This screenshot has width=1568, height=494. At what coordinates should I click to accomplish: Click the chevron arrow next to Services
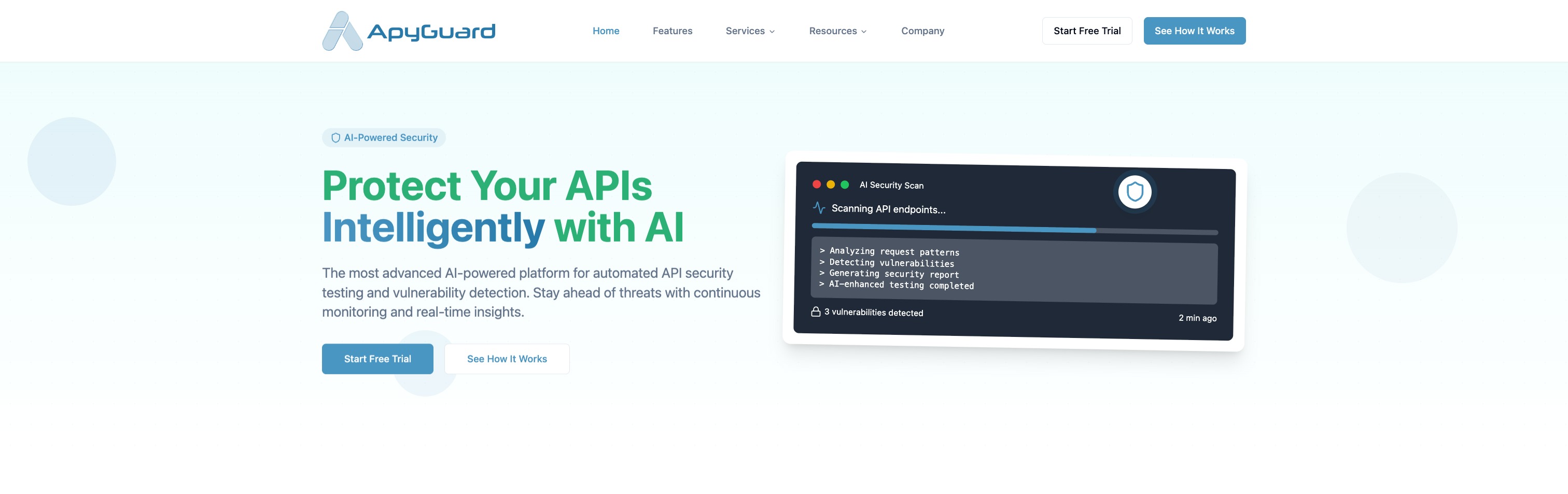click(x=772, y=32)
